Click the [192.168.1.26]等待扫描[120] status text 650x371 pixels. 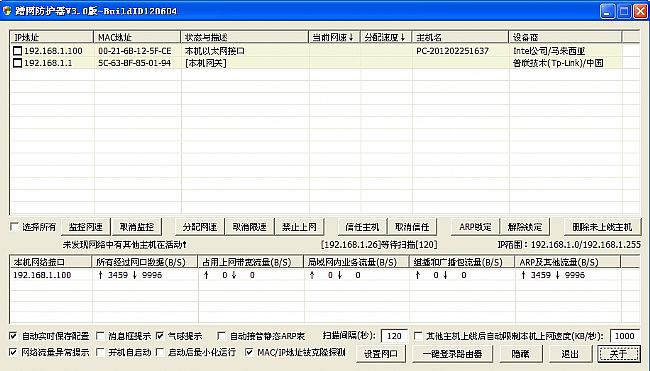click(379, 245)
